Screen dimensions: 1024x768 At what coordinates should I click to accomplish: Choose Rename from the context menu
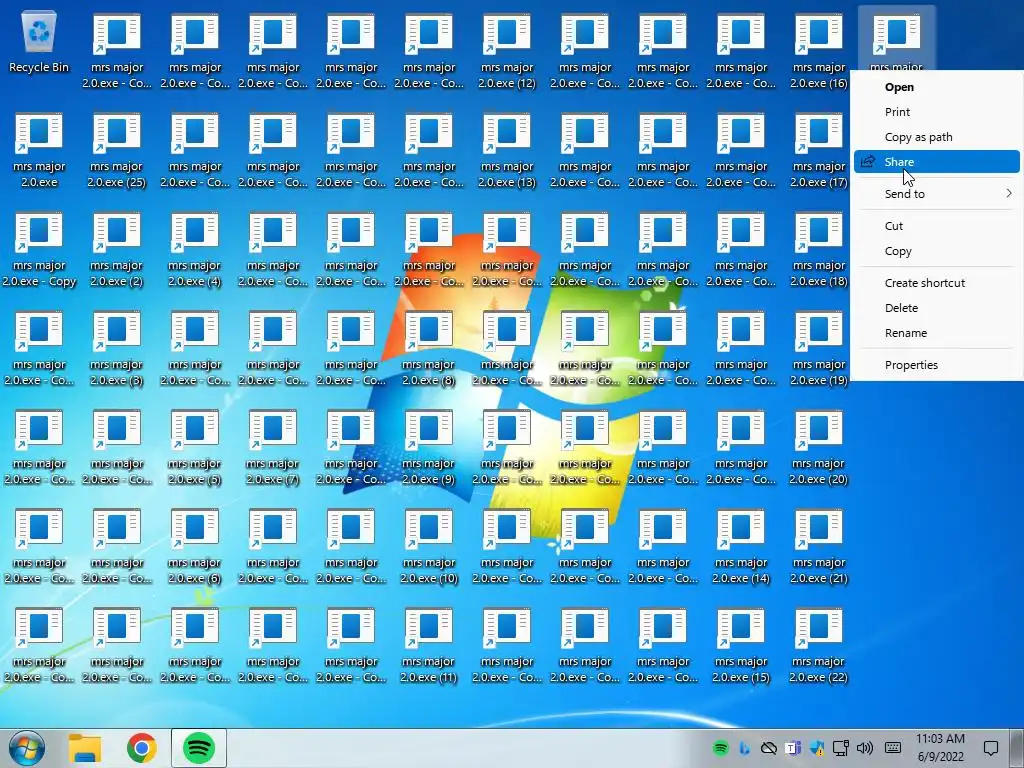coord(937,332)
